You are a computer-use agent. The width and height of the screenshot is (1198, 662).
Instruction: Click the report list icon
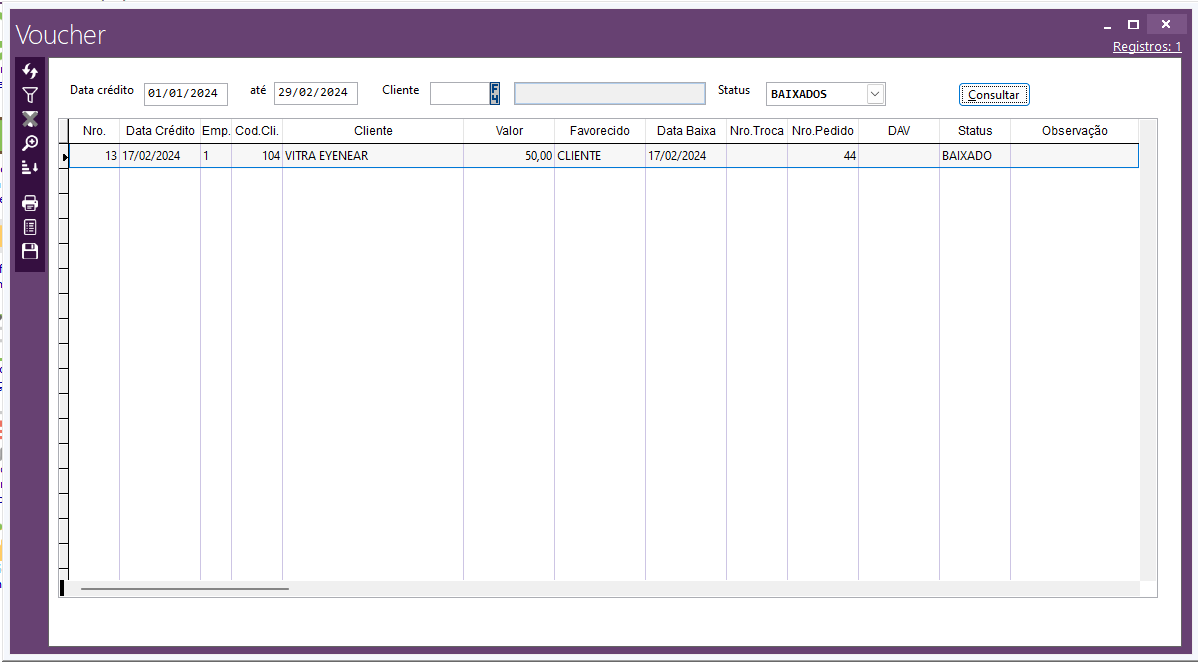[30, 227]
